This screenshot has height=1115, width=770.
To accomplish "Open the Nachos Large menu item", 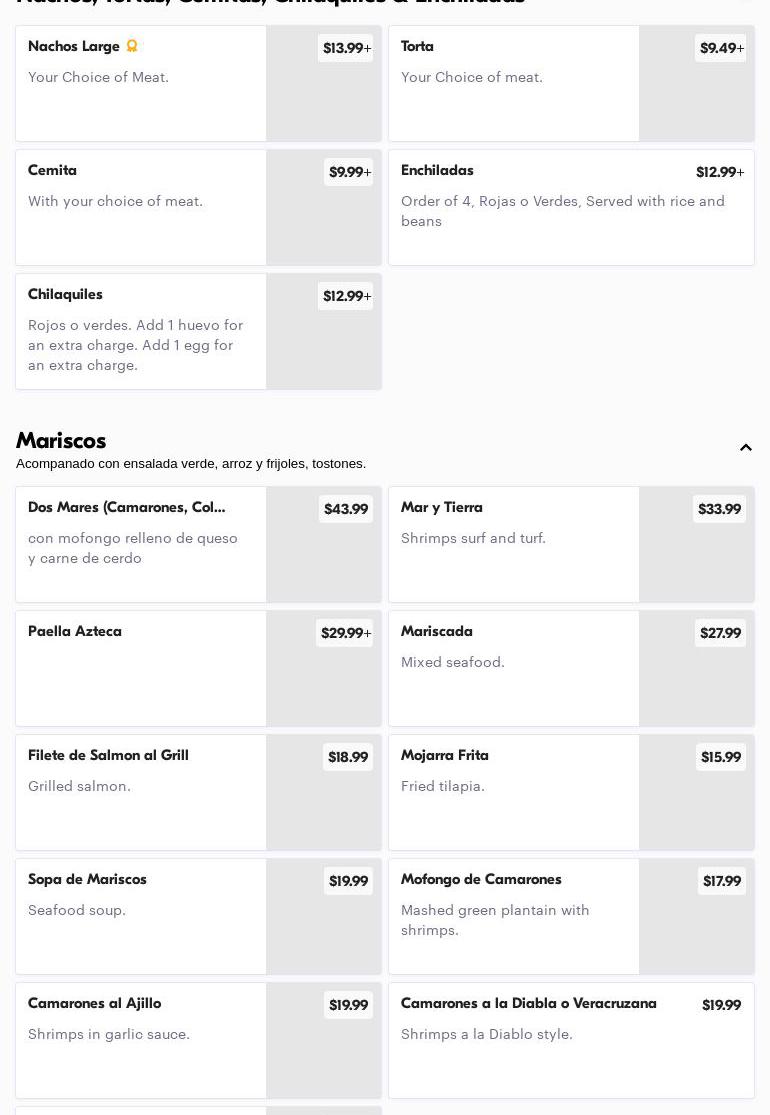I will click(141, 84).
